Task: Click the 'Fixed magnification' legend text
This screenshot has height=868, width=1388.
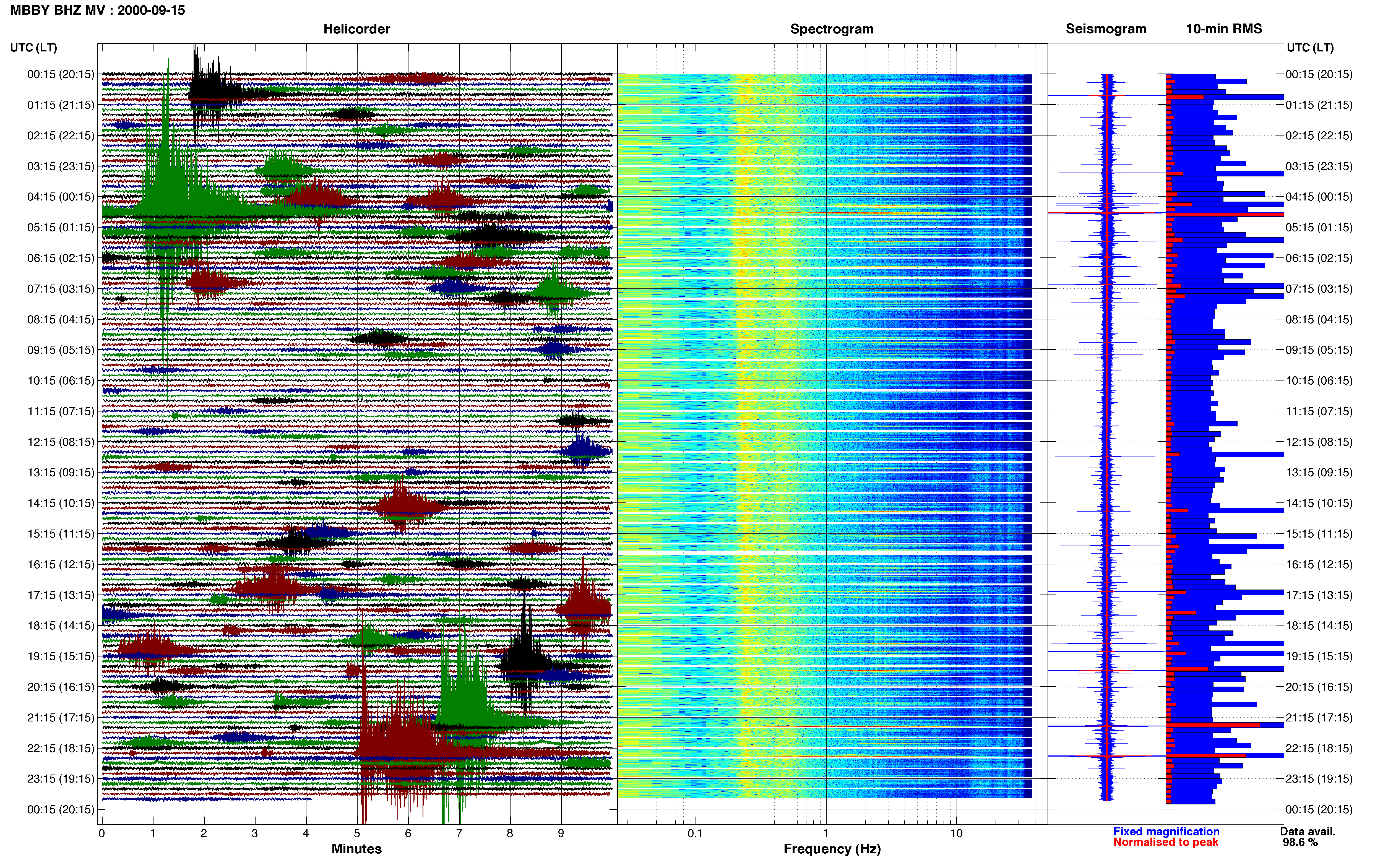Action: point(1166,831)
